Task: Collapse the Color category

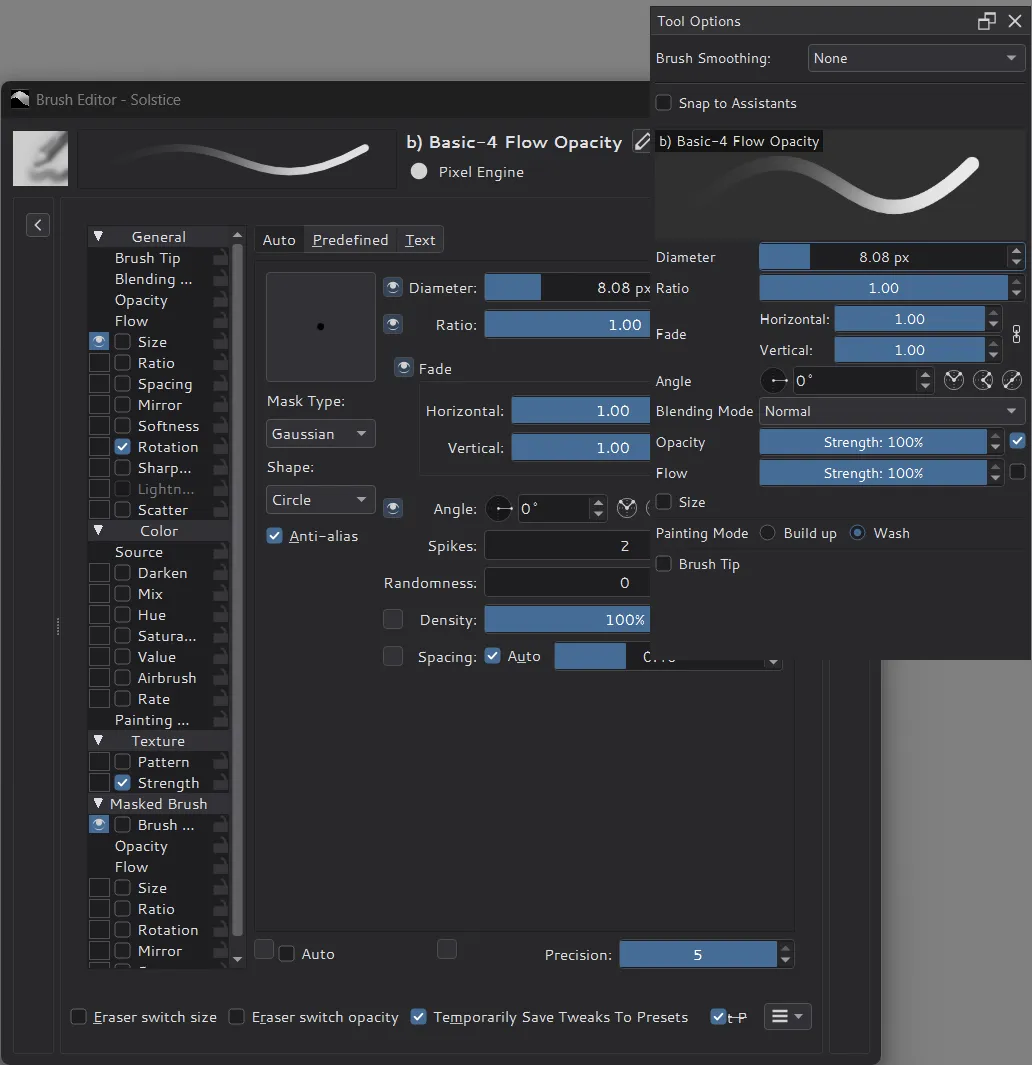Action: click(99, 530)
